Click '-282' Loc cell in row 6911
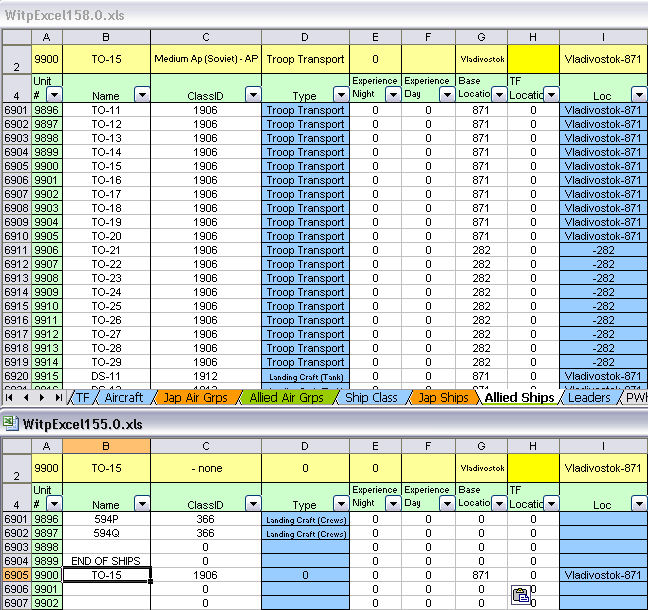 click(603, 250)
